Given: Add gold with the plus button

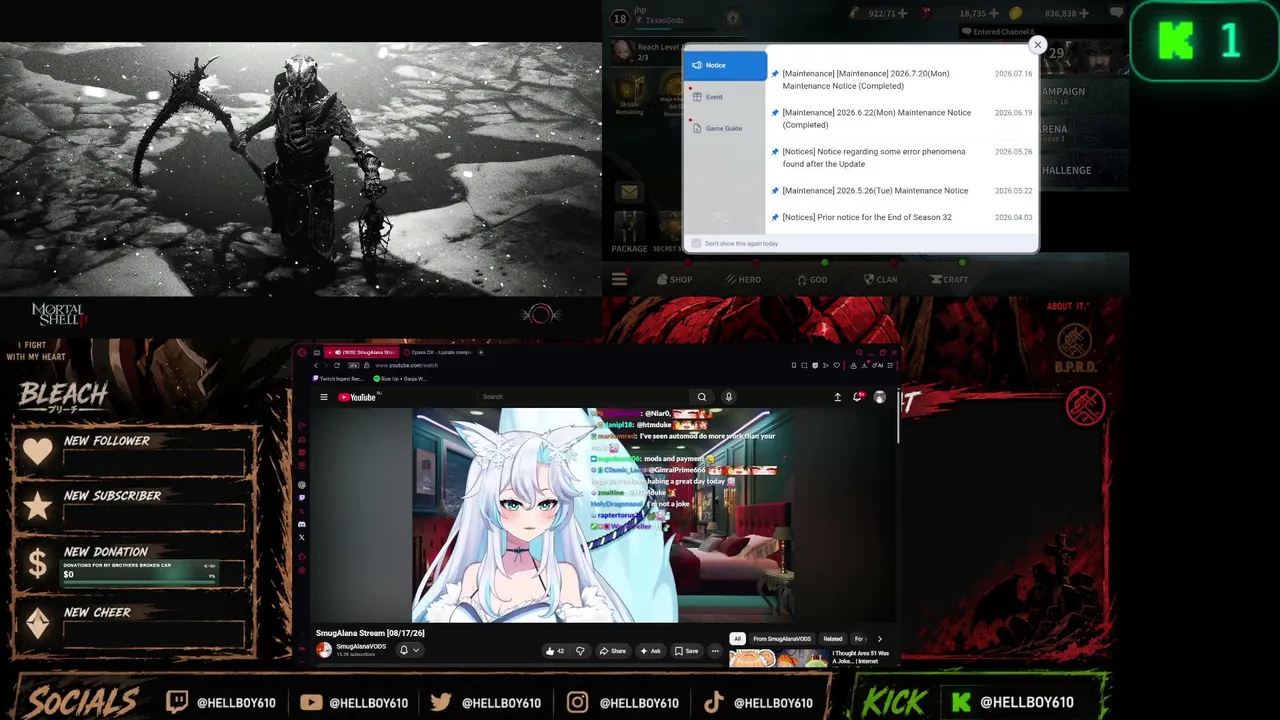Looking at the screenshot, I should point(1085,13).
